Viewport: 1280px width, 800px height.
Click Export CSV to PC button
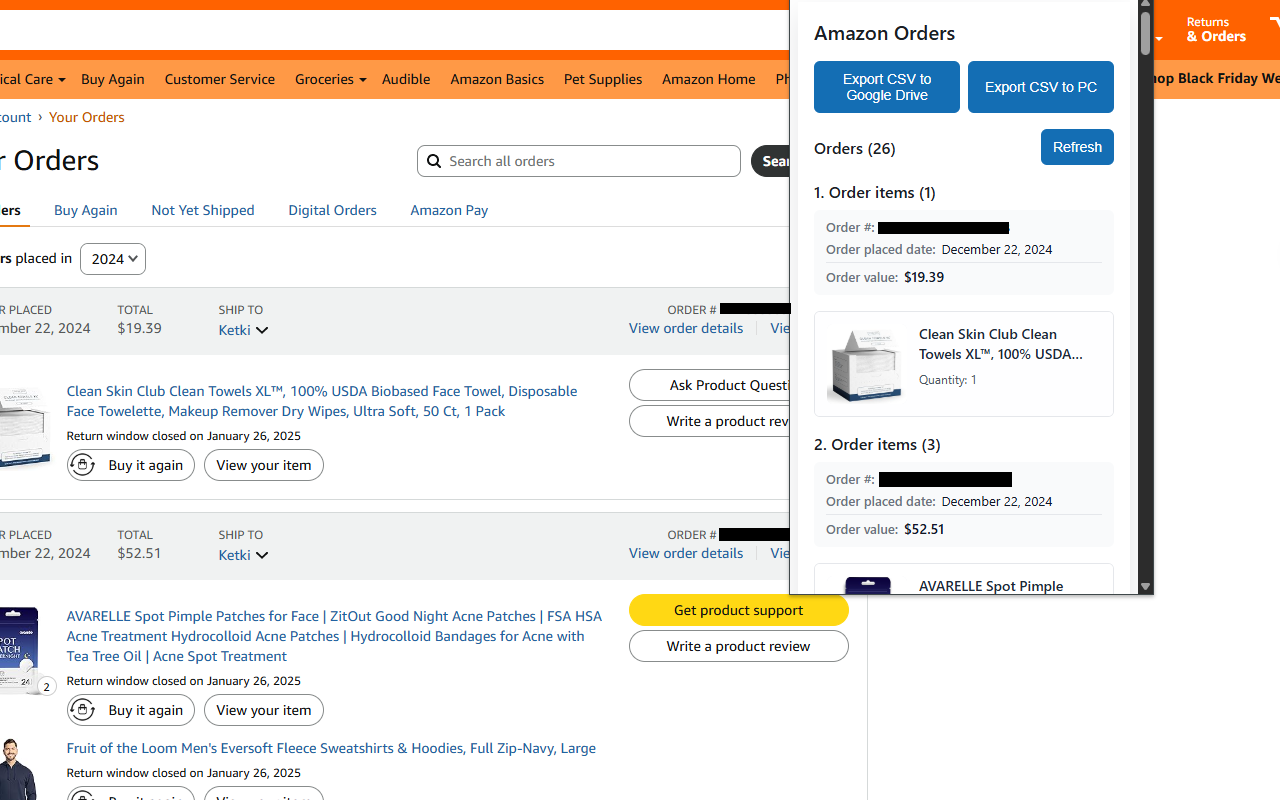coord(1041,87)
